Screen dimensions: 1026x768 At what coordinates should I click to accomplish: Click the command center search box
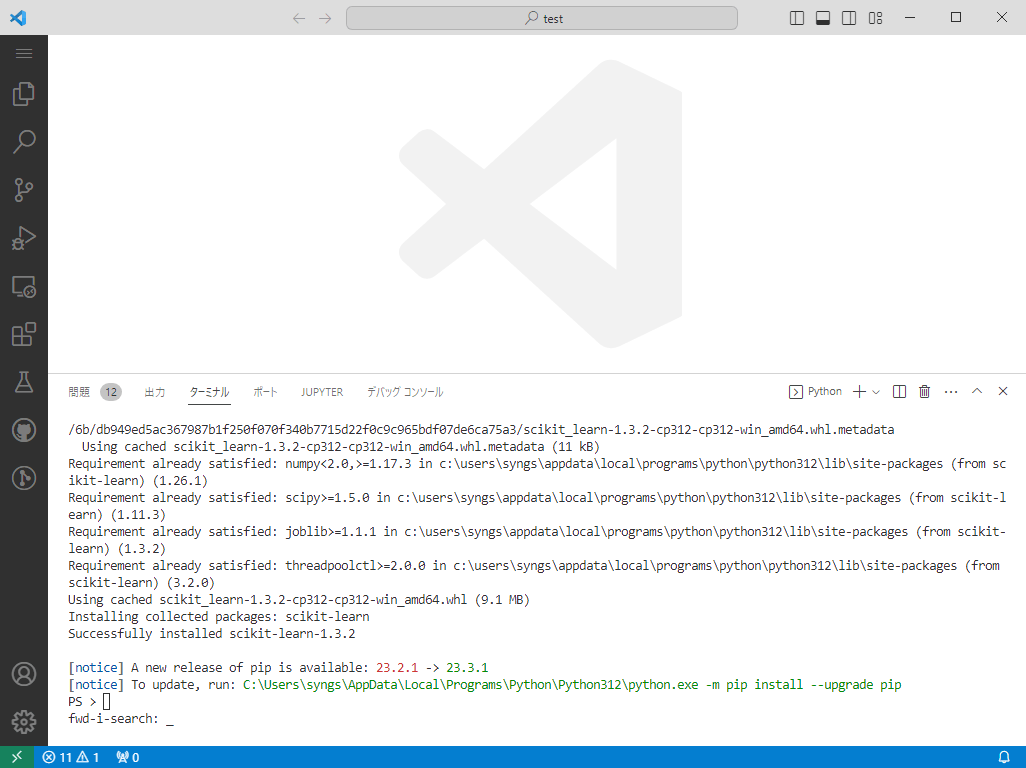coord(542,18)
